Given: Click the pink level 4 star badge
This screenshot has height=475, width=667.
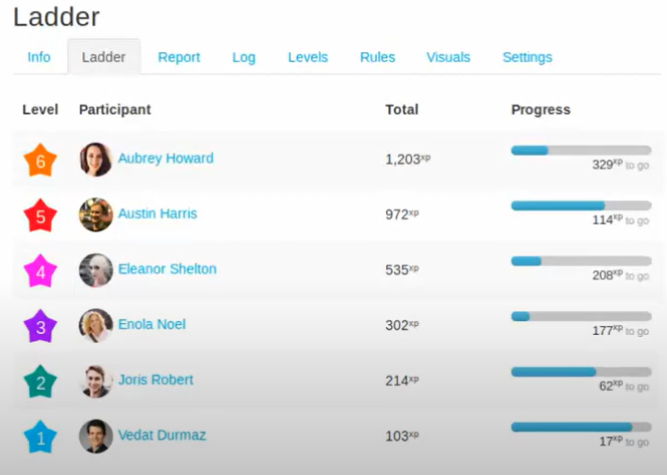Looking at the screenshot, I should click(40, 271).
